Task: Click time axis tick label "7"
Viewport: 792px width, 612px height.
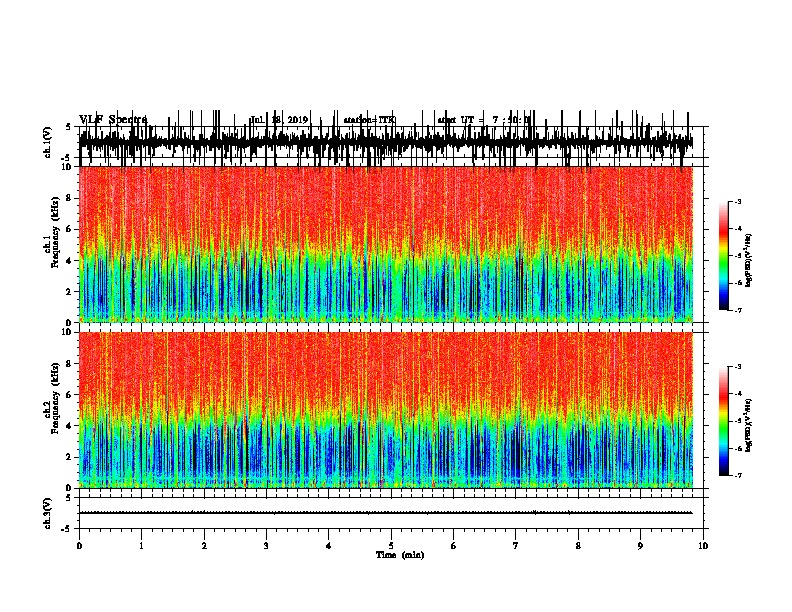Action: 516,546
